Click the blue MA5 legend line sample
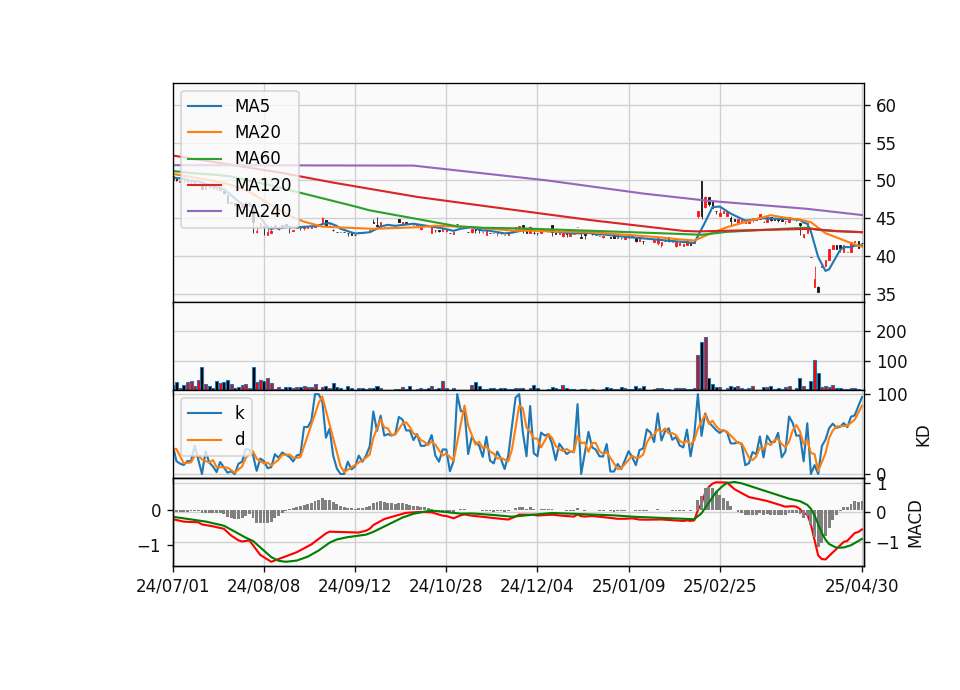960x690 pixels. point(204,106)
